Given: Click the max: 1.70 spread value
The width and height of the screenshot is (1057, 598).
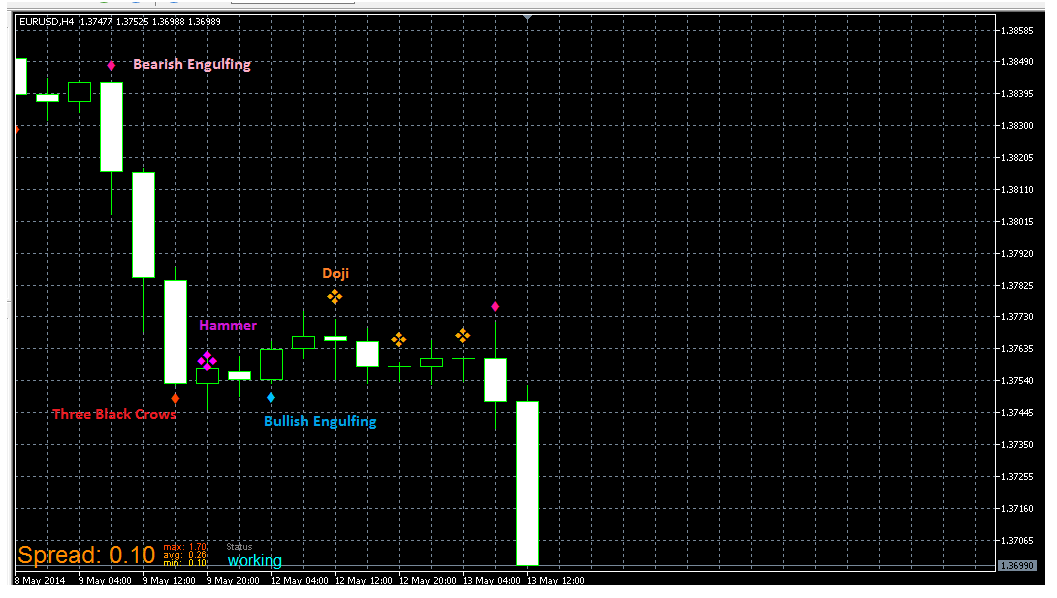Looking at the screenshot, I should tap(185, 547).
